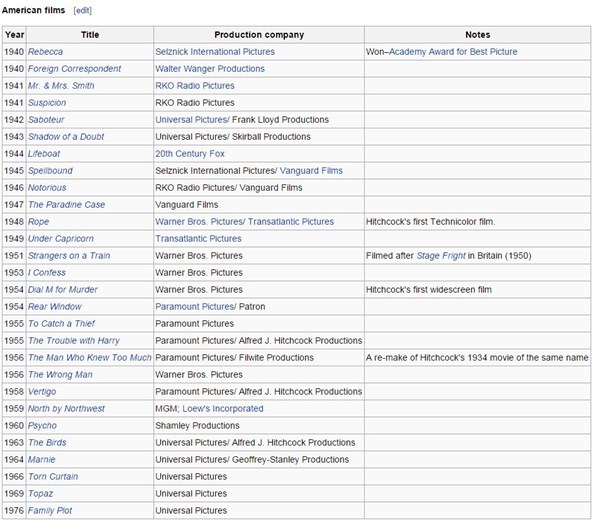Open the Psycho film link
Viewport: 600px width, 523px height.
42,425
